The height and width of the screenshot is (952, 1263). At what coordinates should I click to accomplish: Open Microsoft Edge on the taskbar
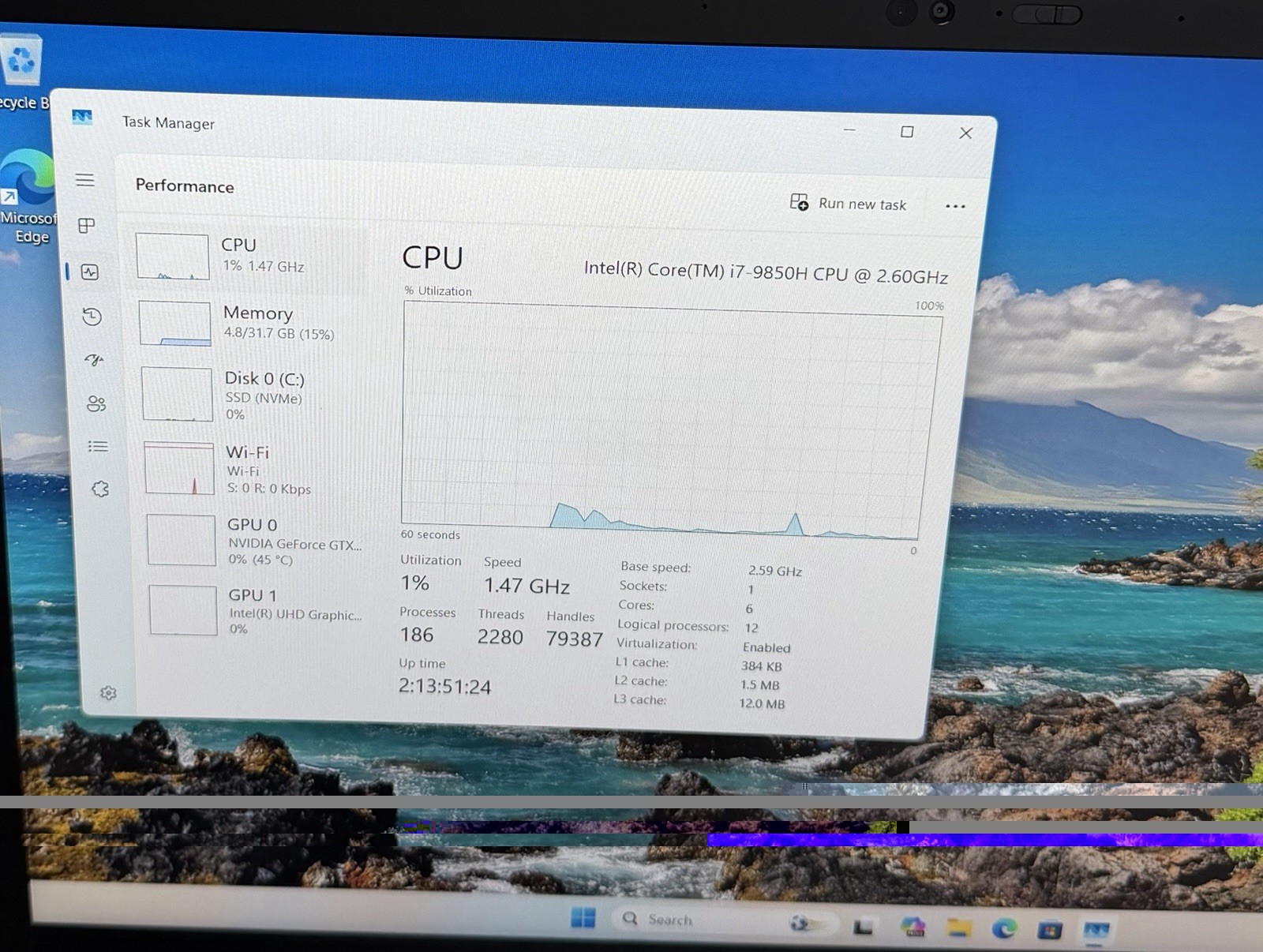1004,929
